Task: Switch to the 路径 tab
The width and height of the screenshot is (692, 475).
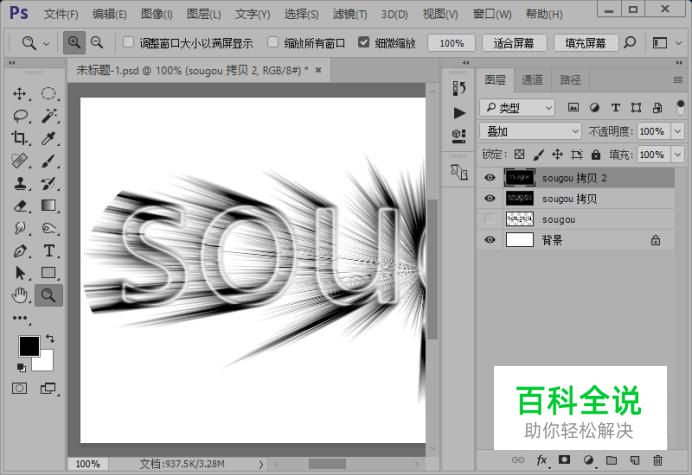Action: point(570,80)
